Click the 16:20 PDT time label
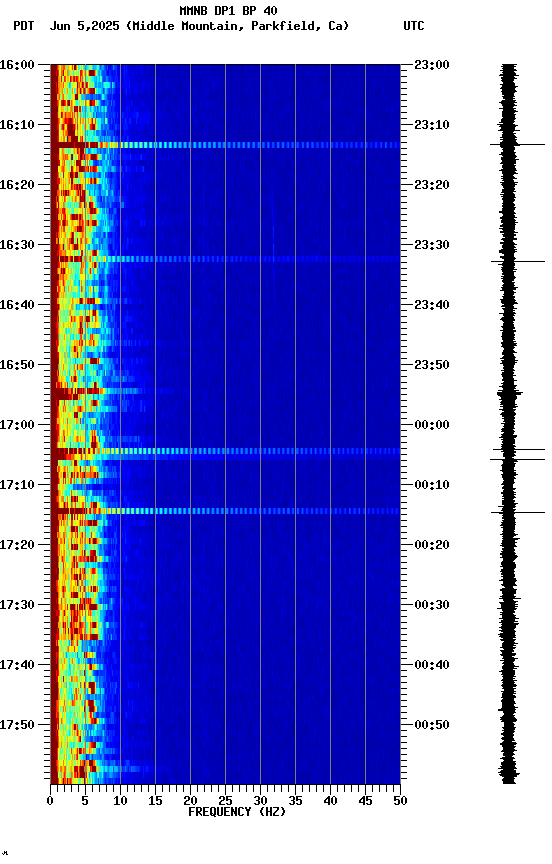The image size is (552, 864). tap(17, 185)
